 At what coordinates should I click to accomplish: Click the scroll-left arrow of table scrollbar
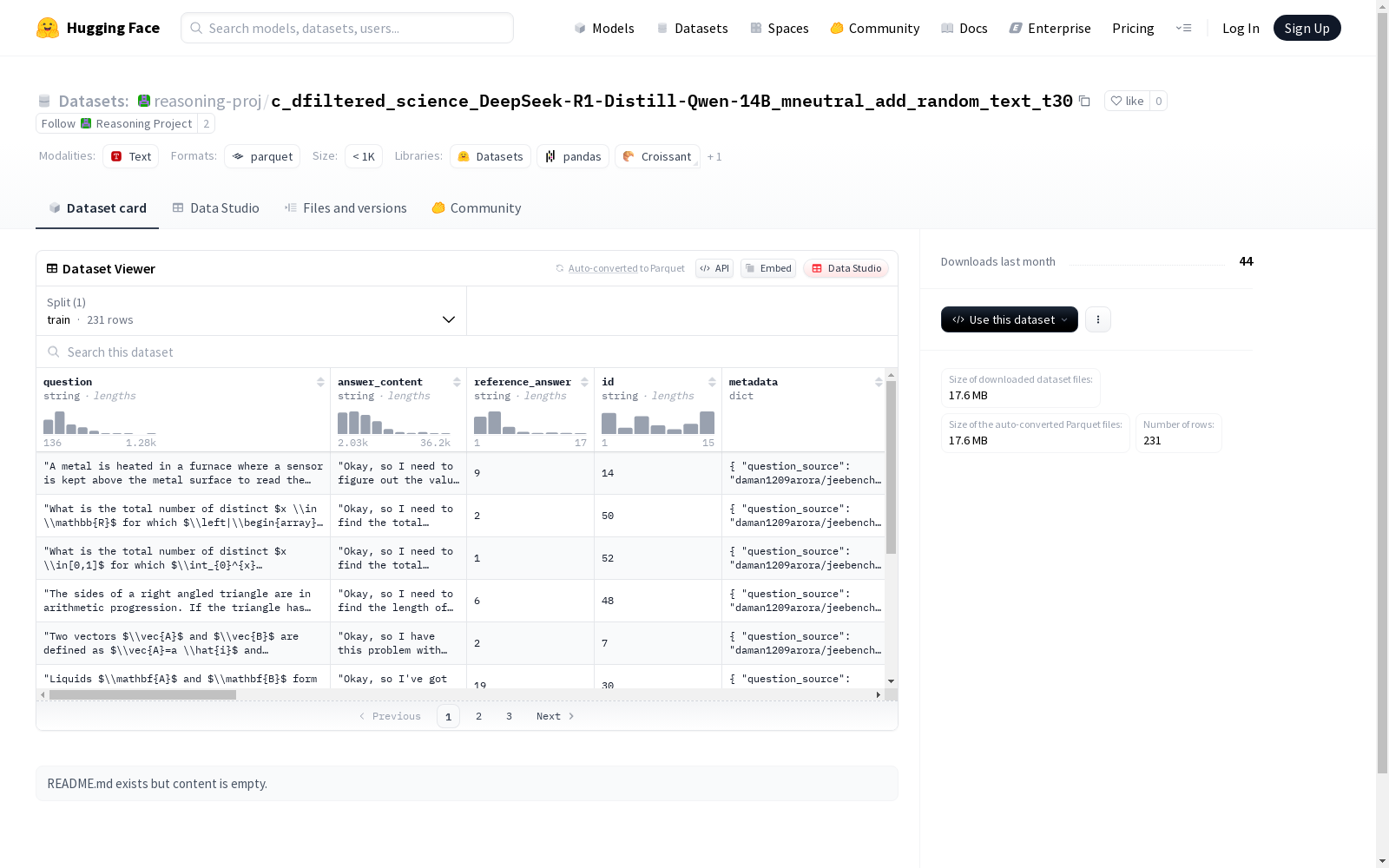[x=43, y=694]
